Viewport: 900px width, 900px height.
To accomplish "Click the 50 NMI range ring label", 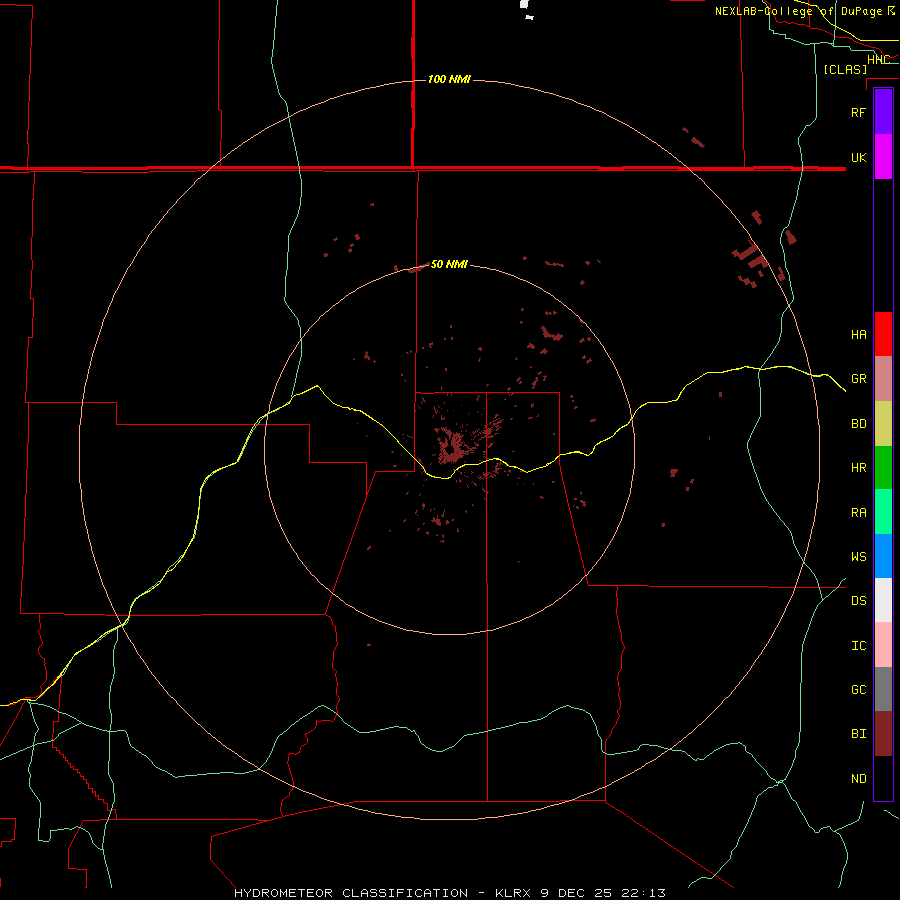I will pyautogui.click(x=449, y=264).
